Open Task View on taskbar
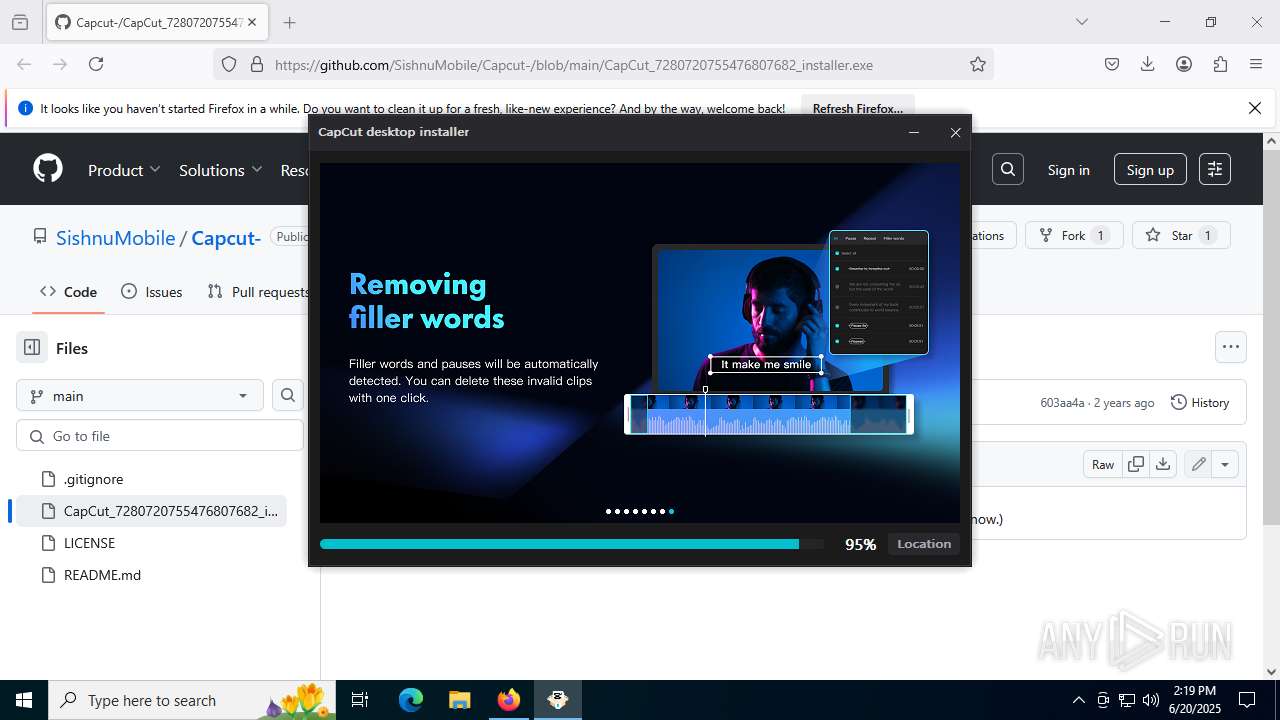 (x=361, y=700)
